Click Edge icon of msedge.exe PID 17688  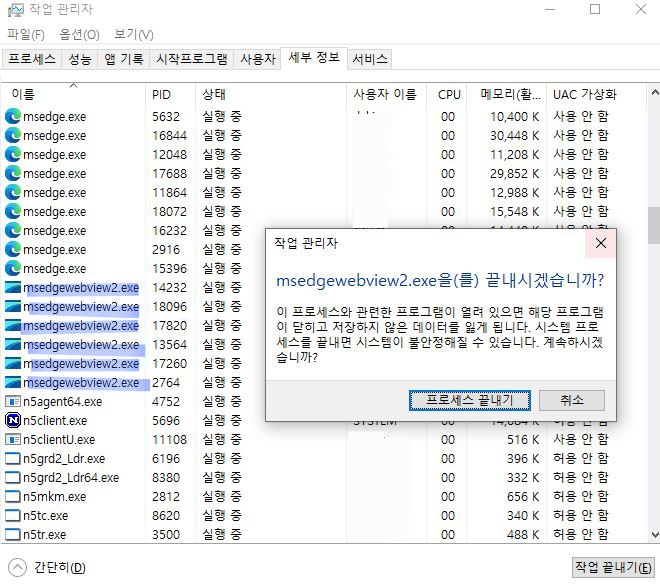pos(13,173)
